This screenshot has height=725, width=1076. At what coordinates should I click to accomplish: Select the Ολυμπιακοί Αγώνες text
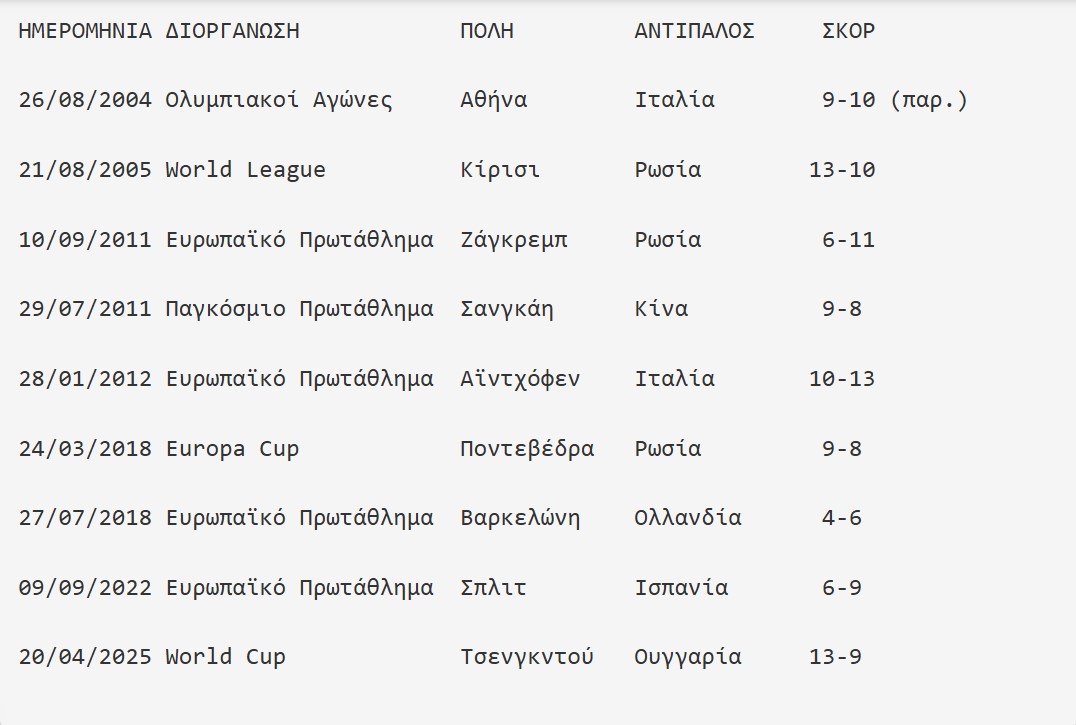pos(279,100)
